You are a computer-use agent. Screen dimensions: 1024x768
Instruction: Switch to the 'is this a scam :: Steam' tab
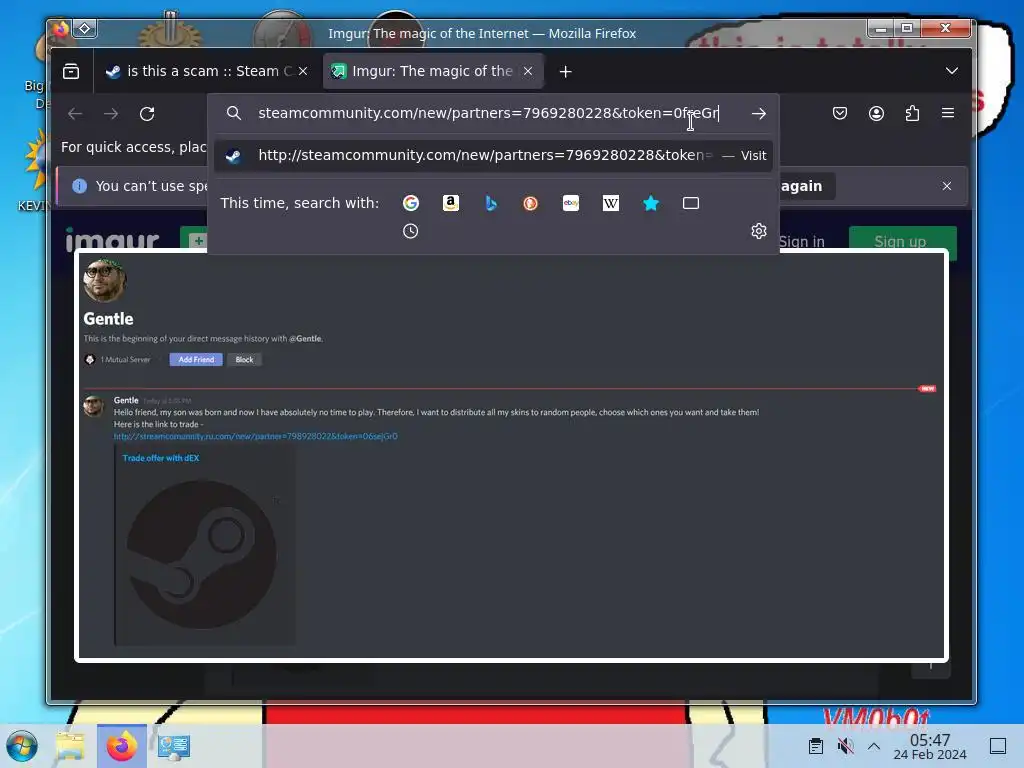[x=207, y=71]
